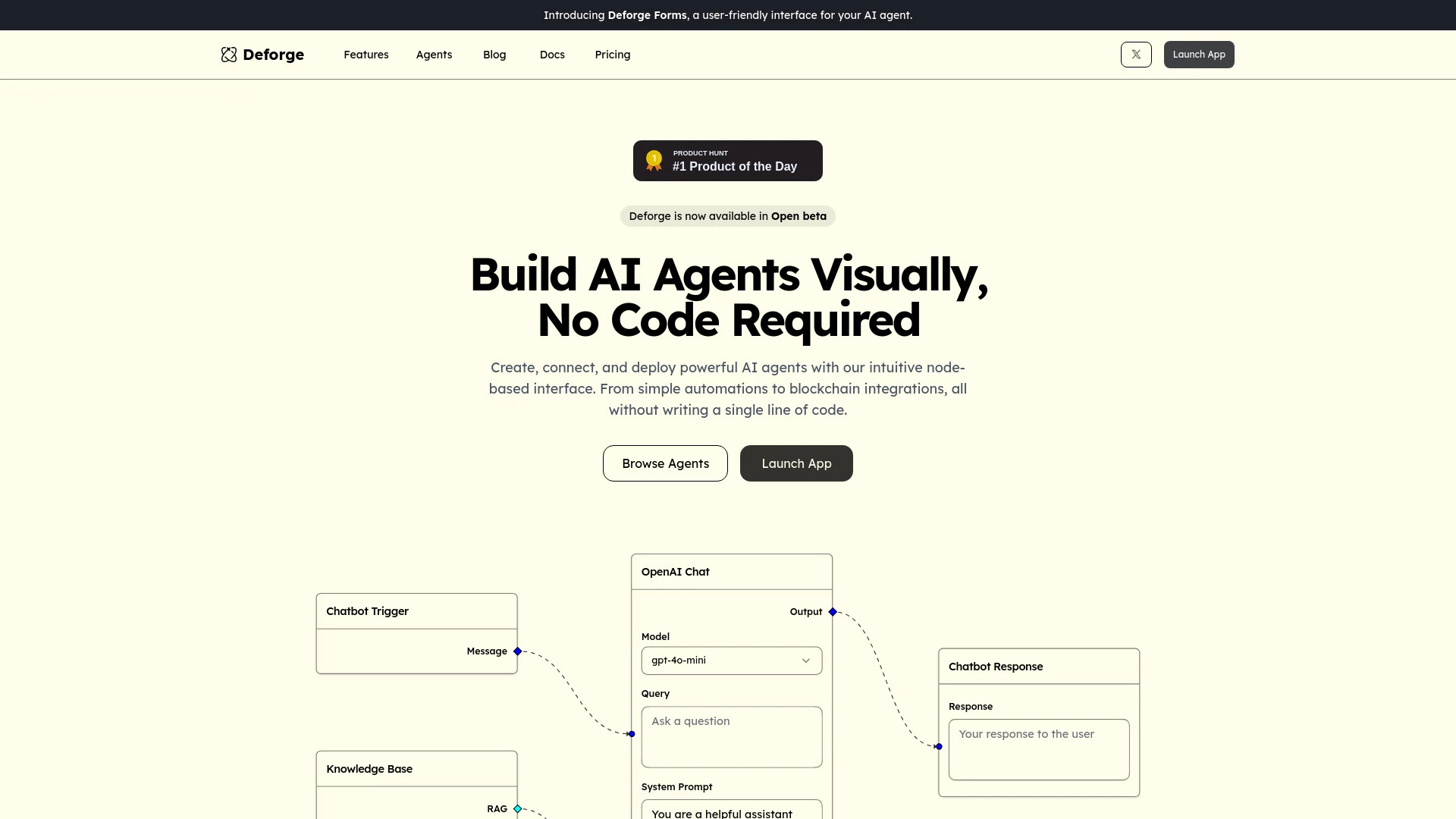
Task: Open the #1 Product of the Day badge
Action: (727, 160)
